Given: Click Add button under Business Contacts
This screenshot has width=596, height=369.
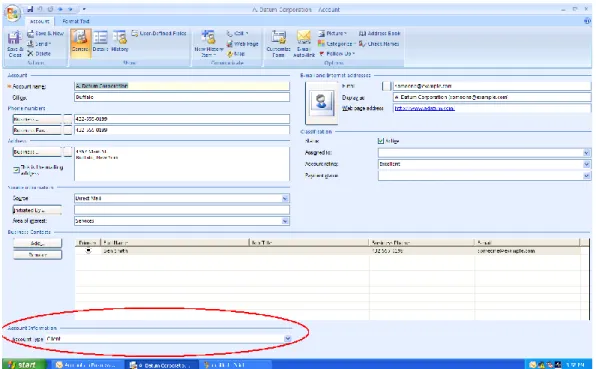Looking at the screenshot, I should tap(37, 243).
